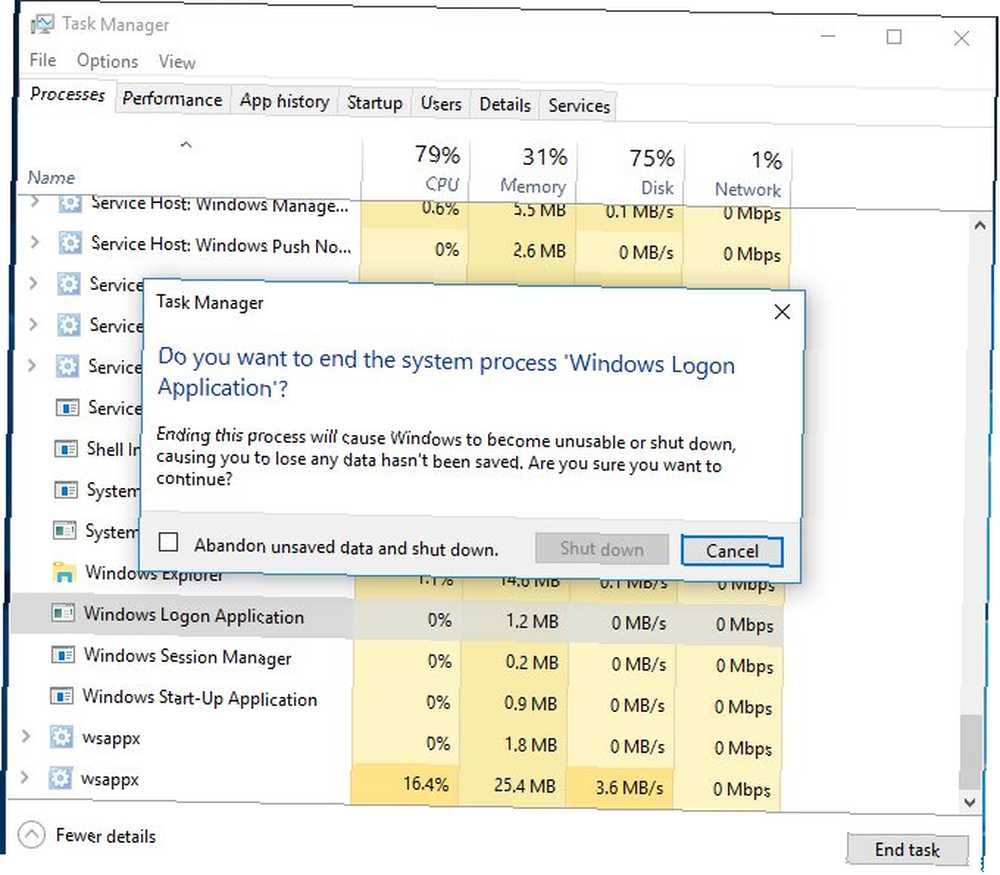The height and width of the screenshot is (875, 1000).
Task: Sort by the Memory column header
Action: coord(523,171)
